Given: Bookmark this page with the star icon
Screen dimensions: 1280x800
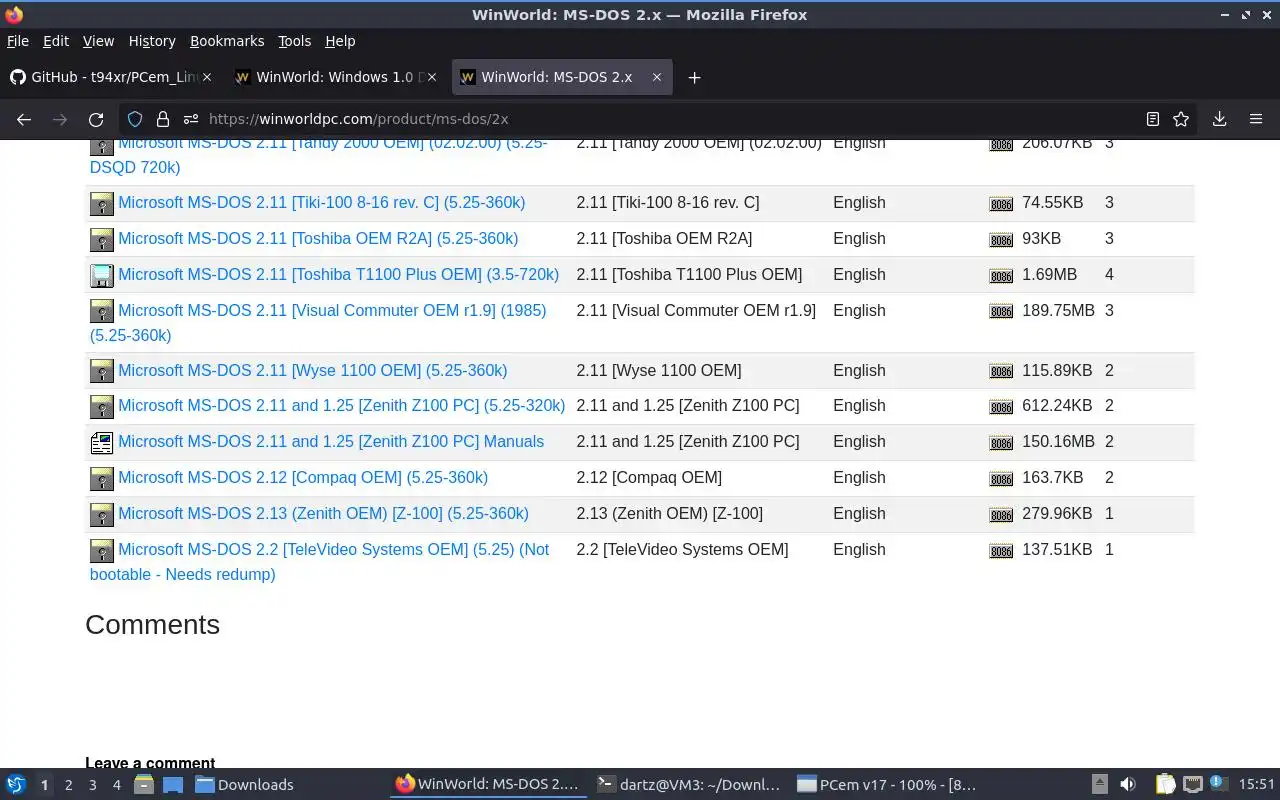Looking at the screenshot, I should tap(1181, 119).
